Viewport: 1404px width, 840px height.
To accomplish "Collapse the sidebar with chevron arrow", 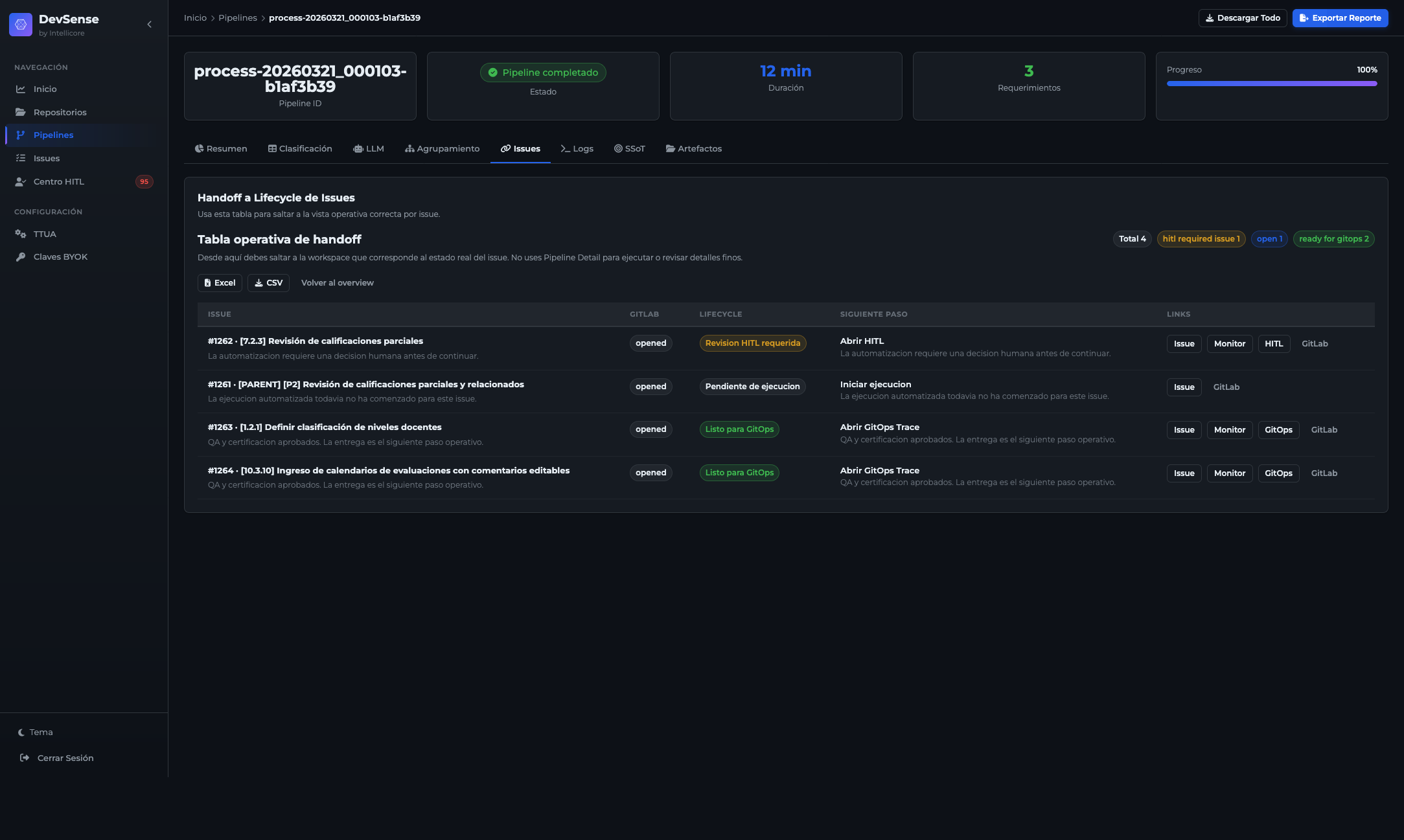I will click(x=150, y=25).
